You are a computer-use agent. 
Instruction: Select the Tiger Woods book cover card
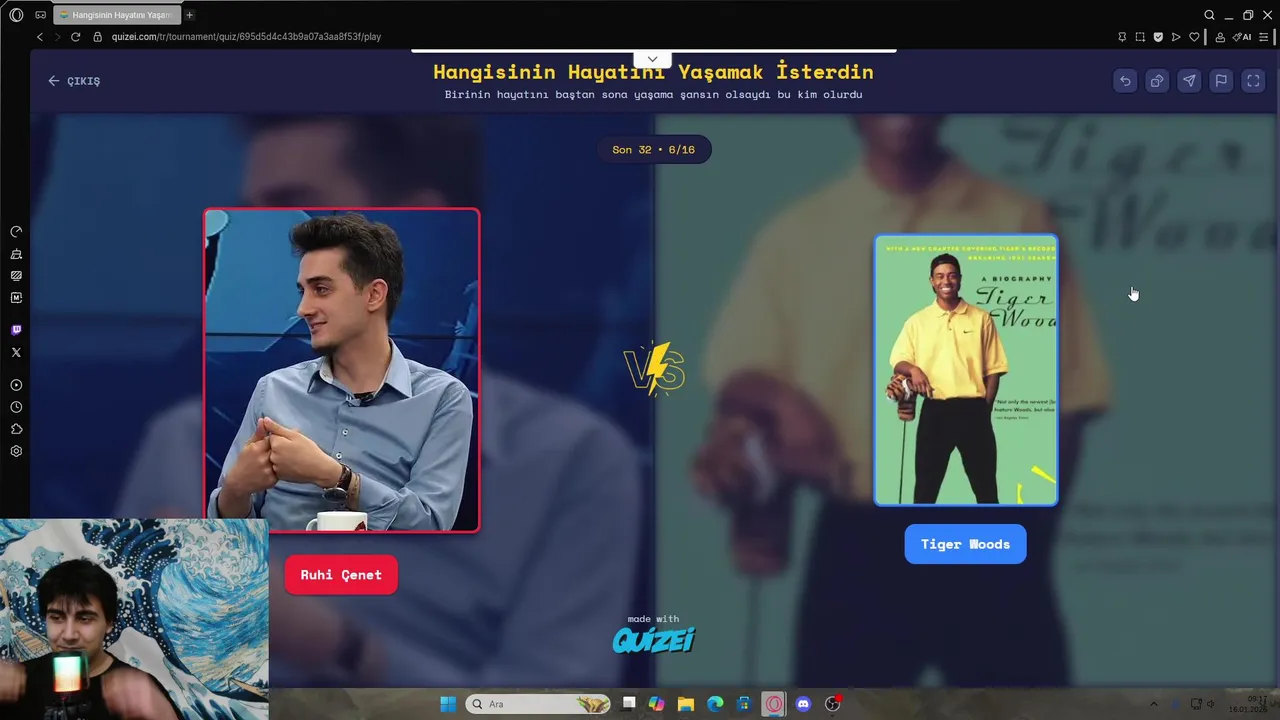[966, 370]
